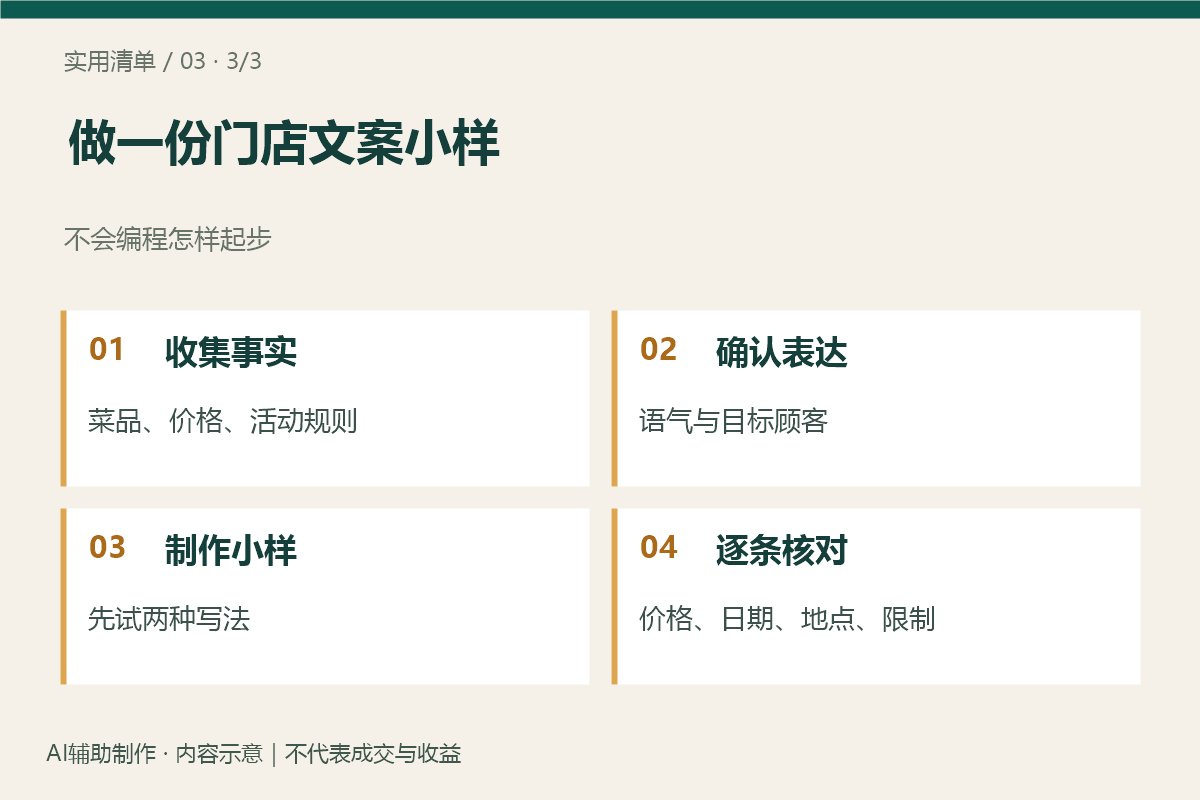The image size is (1200, 800).
Task: Click the number 03 in the third card
Action: [x=107, y=548]
